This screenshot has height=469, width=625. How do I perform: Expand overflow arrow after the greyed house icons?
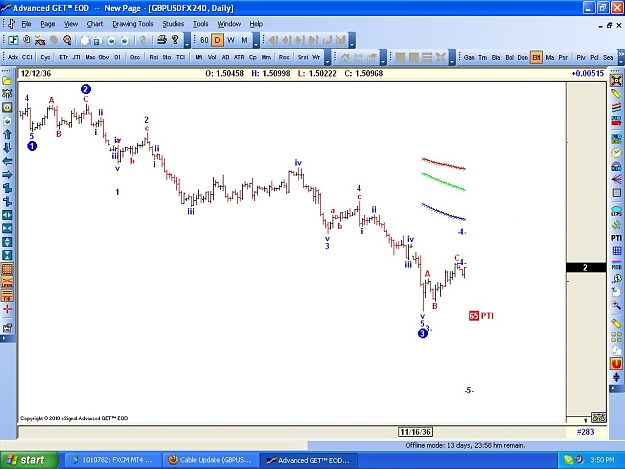click(383, 58)
